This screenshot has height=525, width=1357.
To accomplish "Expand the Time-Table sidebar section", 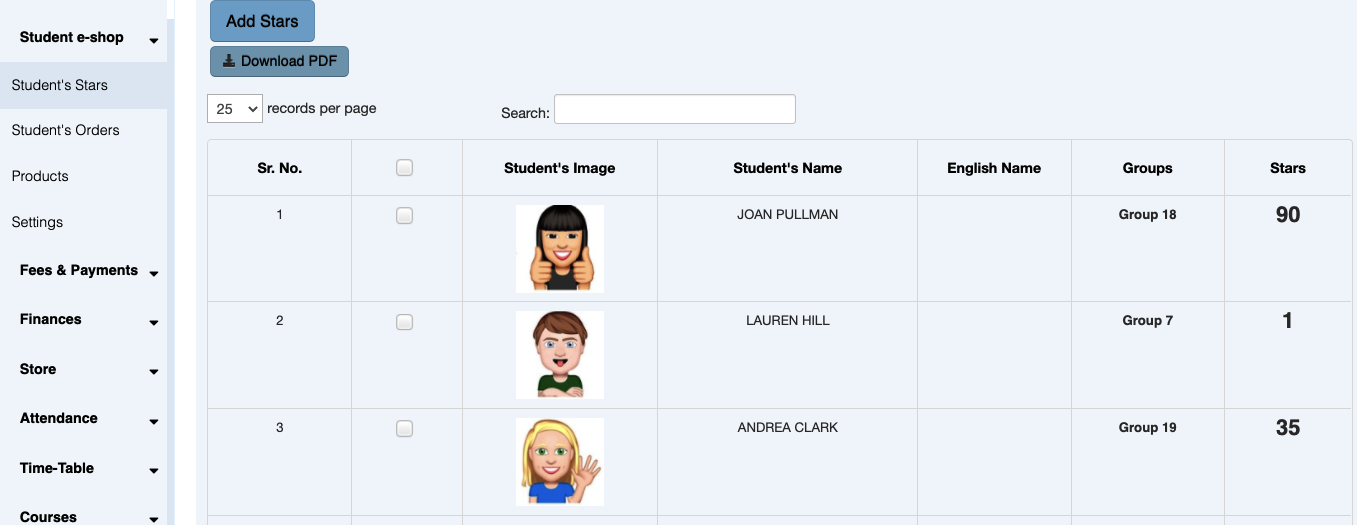I will (88, 468).
